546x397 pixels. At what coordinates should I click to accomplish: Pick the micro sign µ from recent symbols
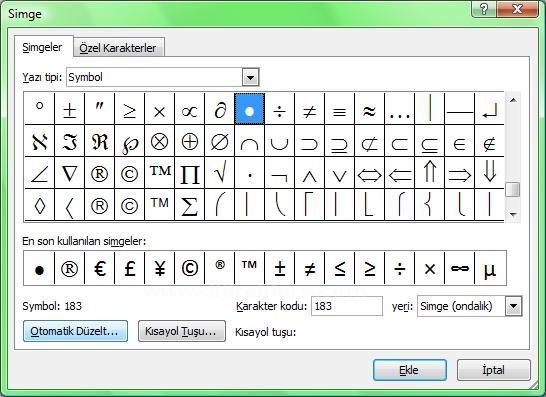[490, 268]
